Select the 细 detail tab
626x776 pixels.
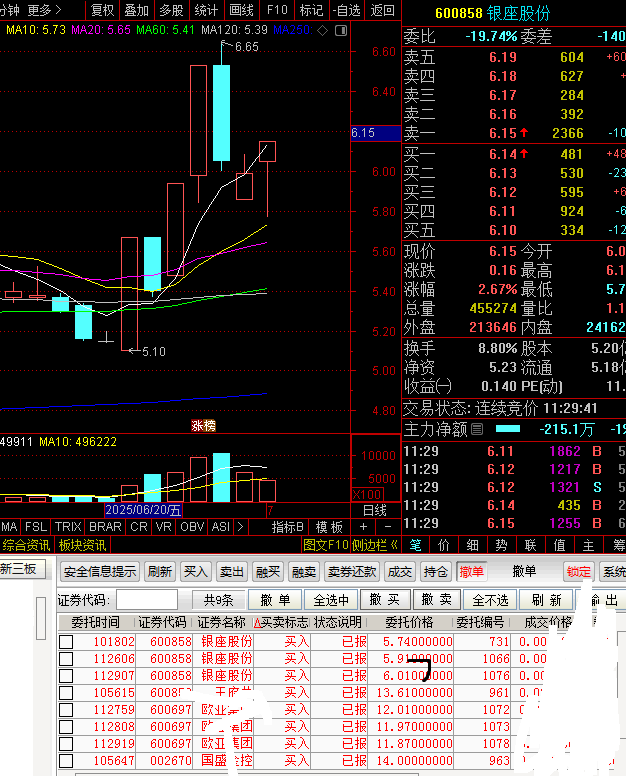[x=473, y=545]
